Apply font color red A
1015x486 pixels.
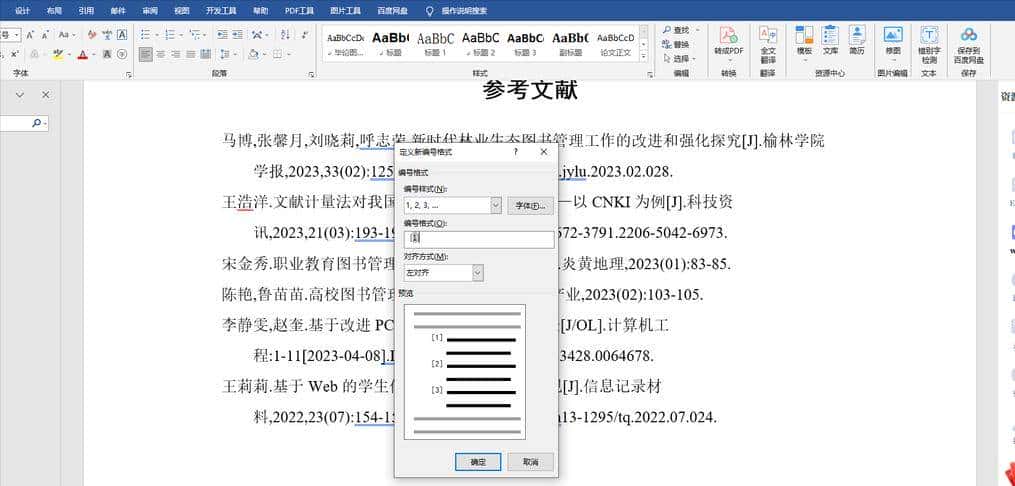pyautogui.click(x=83, y=54)
